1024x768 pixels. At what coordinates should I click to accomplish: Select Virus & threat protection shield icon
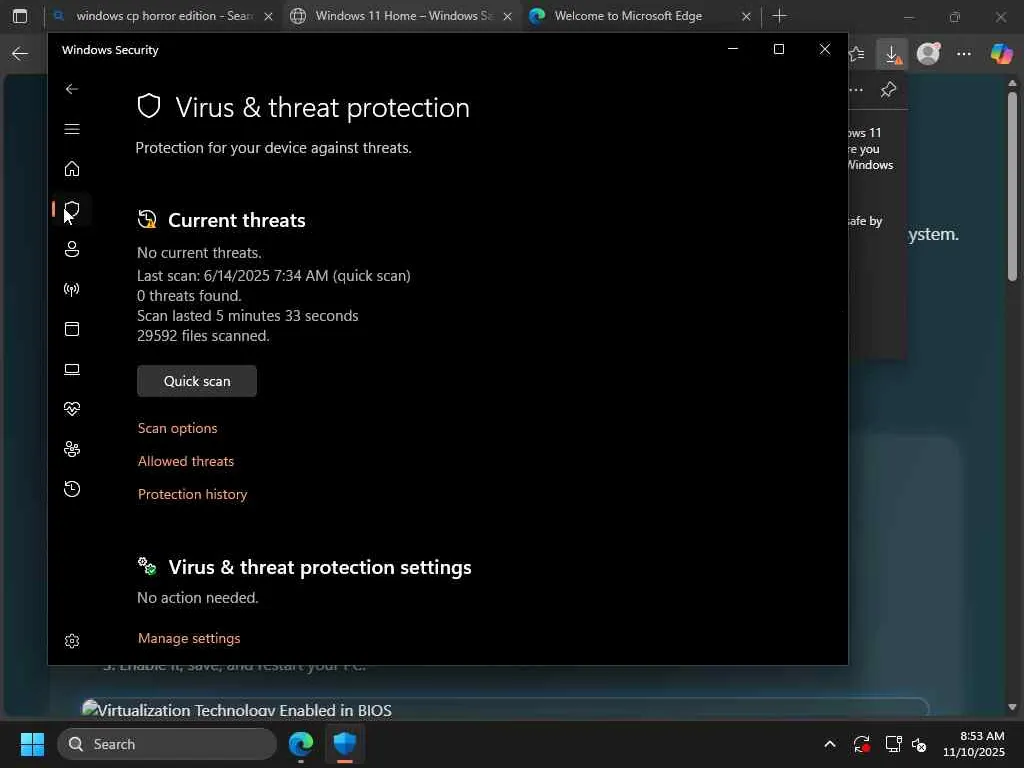(72, 209)
